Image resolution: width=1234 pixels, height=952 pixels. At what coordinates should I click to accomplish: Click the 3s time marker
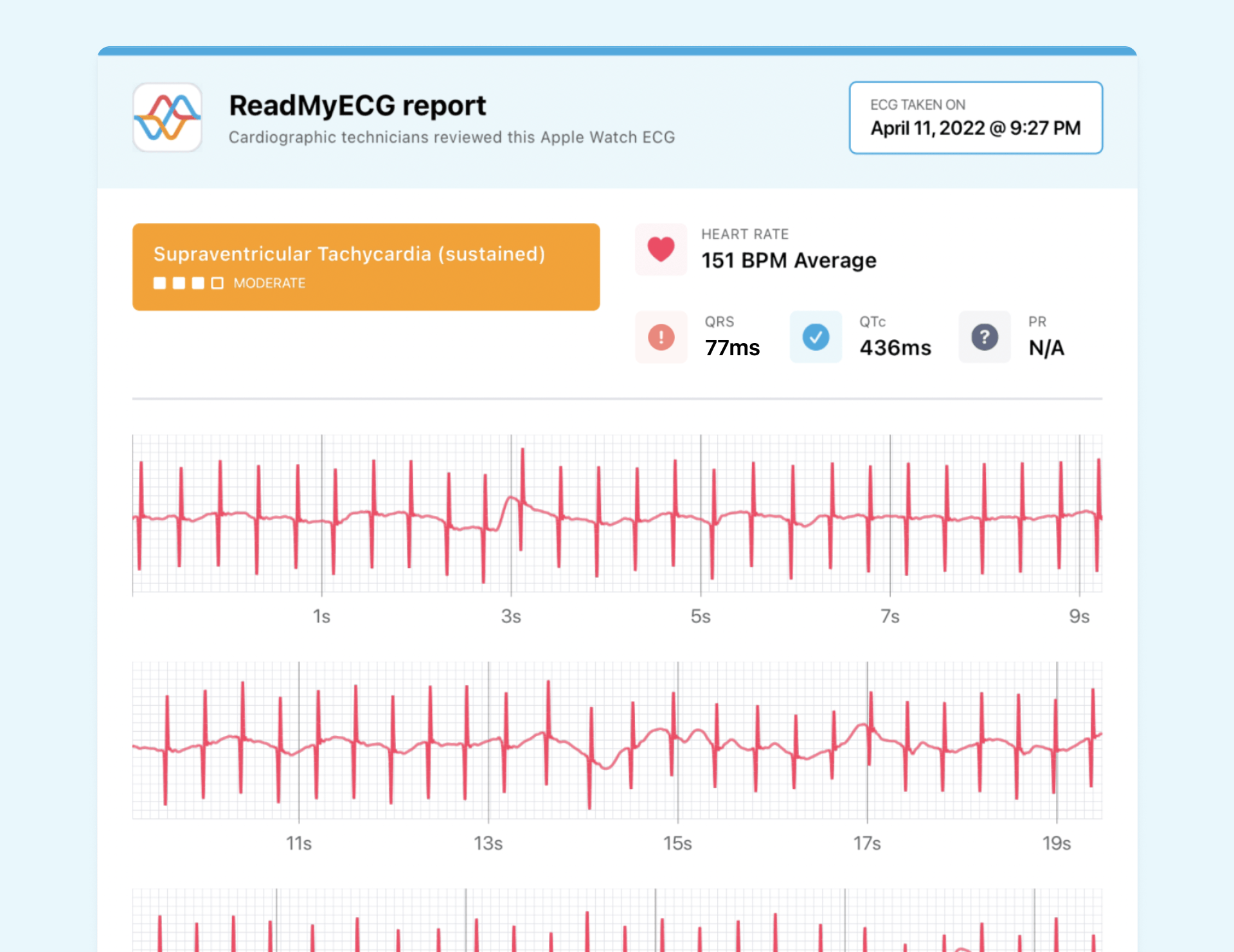coord(511,617)
